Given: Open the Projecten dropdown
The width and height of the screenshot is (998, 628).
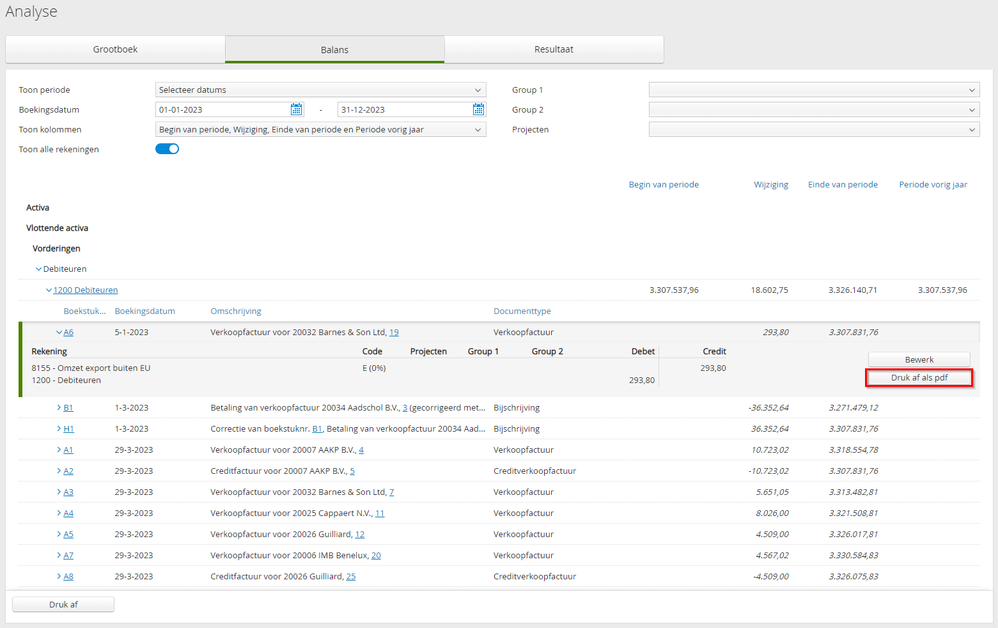Looking at the screenshot, I should click(813, 130).
